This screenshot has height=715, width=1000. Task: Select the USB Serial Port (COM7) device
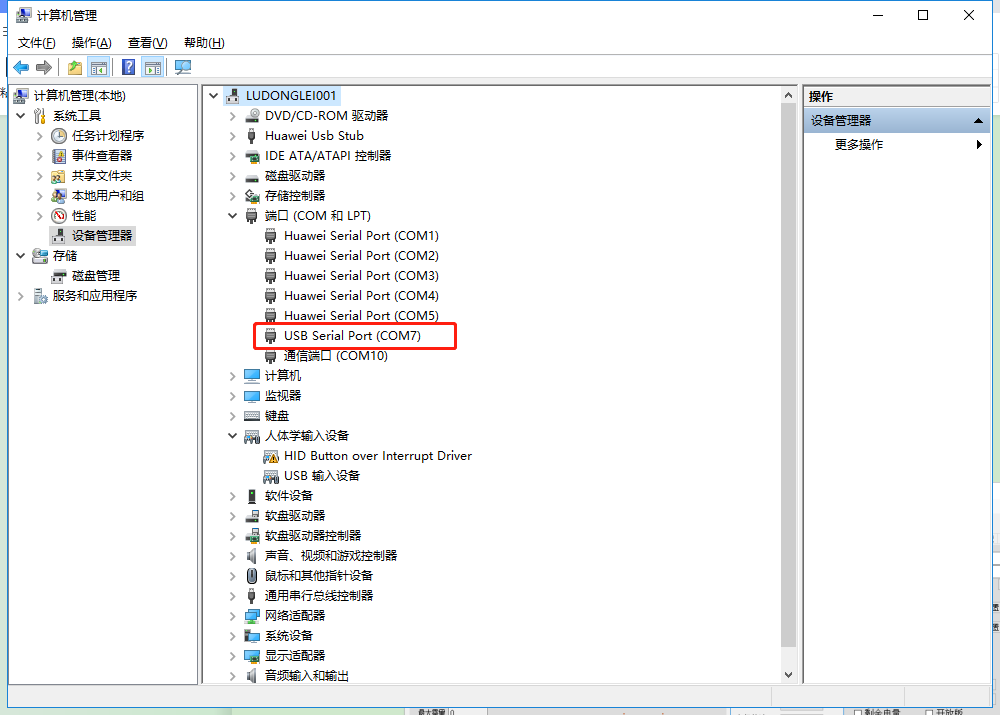352,336
